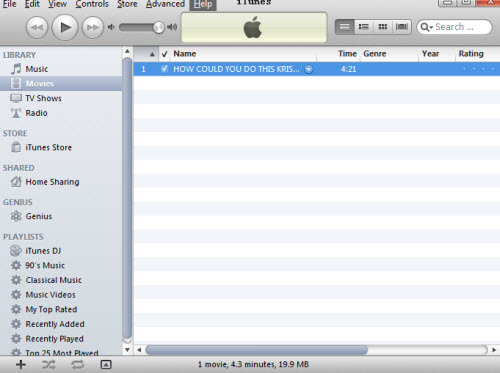Open the Help menu
Screen dimensions: 500x373
tap(203, 4)
